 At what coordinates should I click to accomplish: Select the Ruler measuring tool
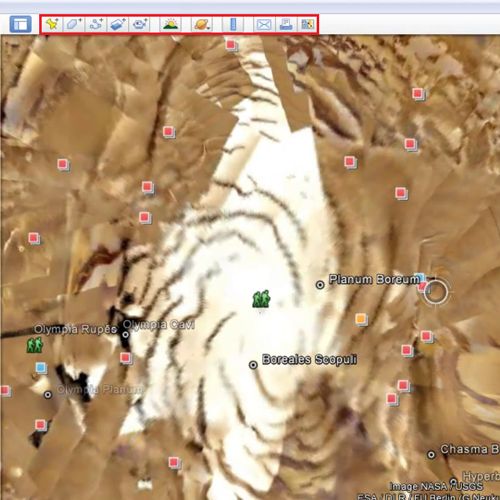(233, 24)
